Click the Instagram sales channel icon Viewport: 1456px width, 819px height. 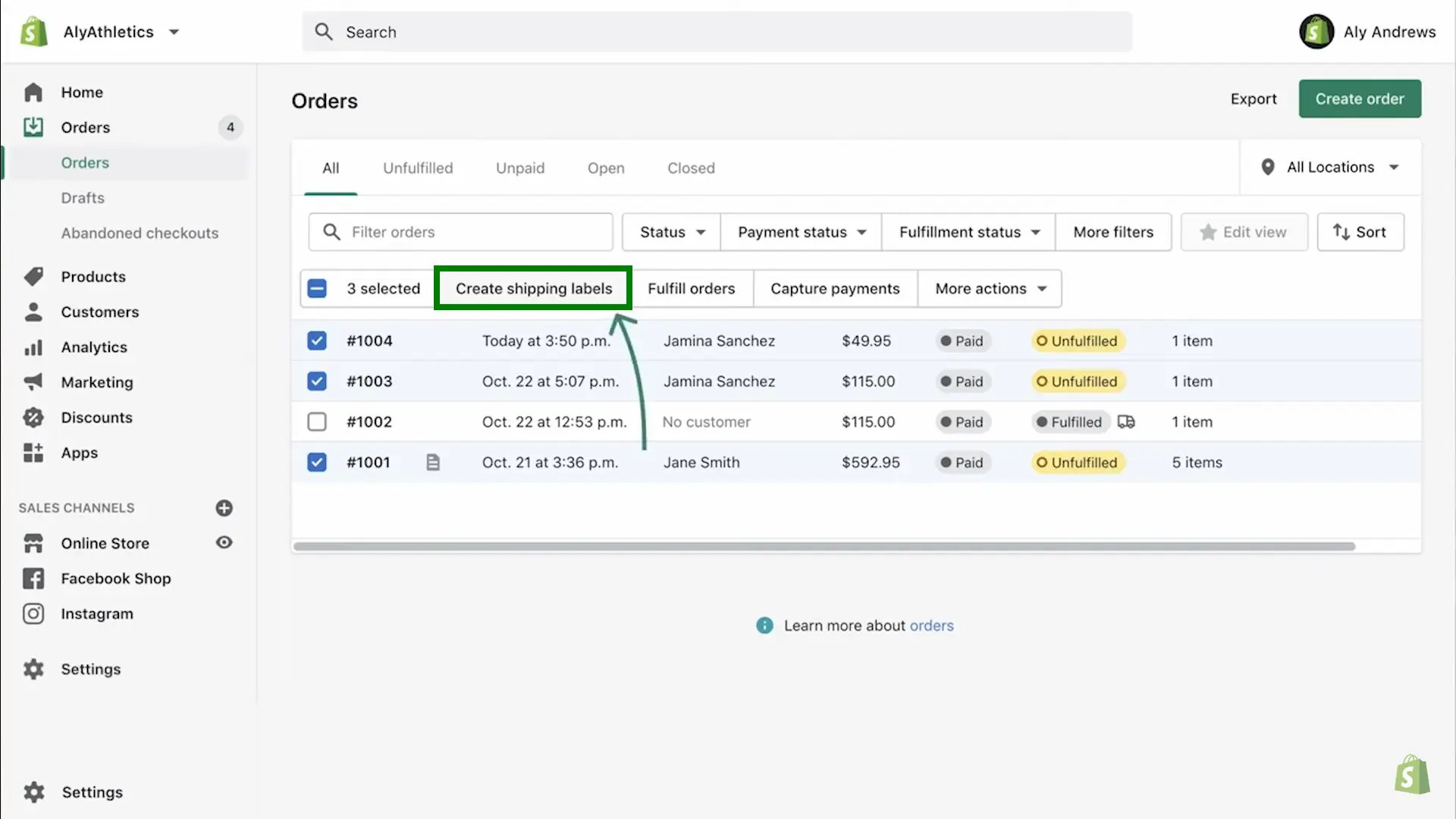coord(33,613)
